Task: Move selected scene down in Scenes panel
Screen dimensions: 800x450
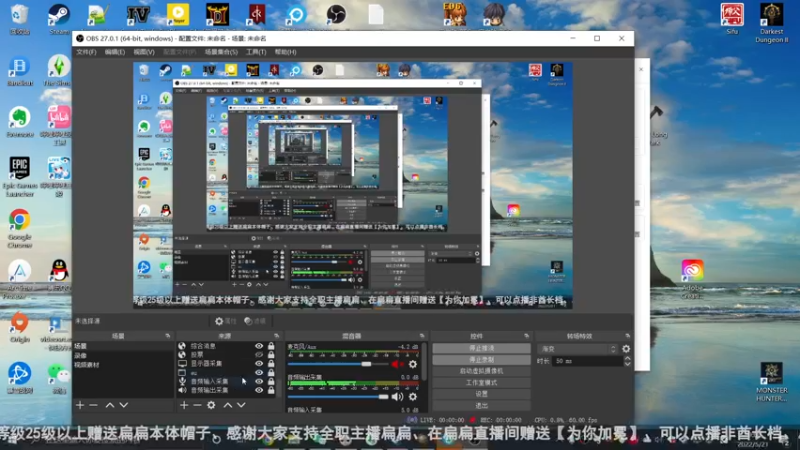Action: [x=123, y=405]
